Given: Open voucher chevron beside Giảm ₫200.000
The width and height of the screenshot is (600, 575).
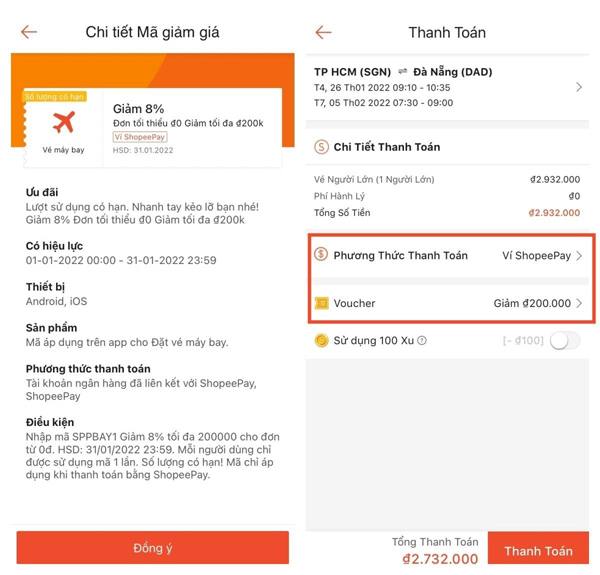Looking at the screenshot, I should 579,303.
